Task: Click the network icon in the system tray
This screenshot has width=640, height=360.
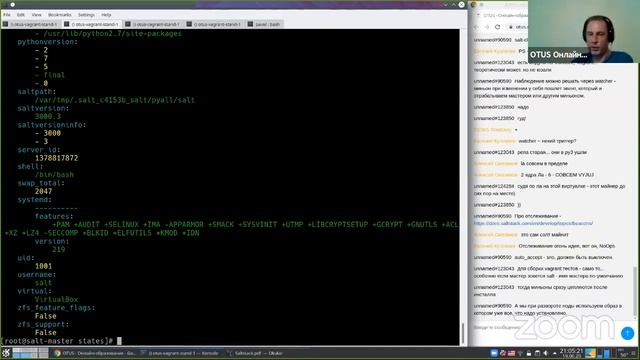Action: pos(520,353)
